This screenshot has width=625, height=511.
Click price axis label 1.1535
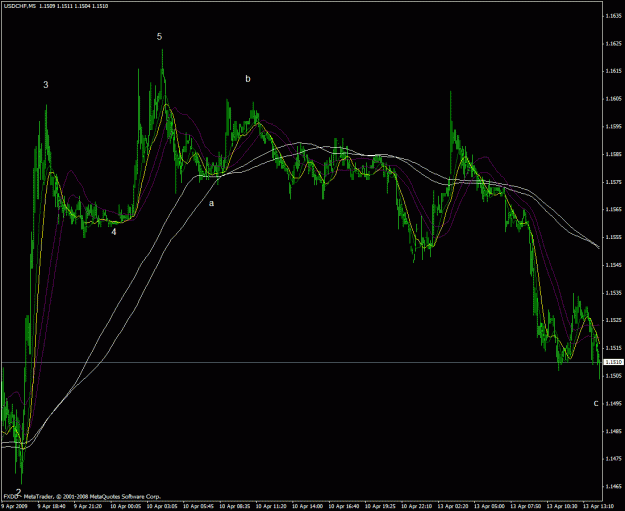(613, 293)
